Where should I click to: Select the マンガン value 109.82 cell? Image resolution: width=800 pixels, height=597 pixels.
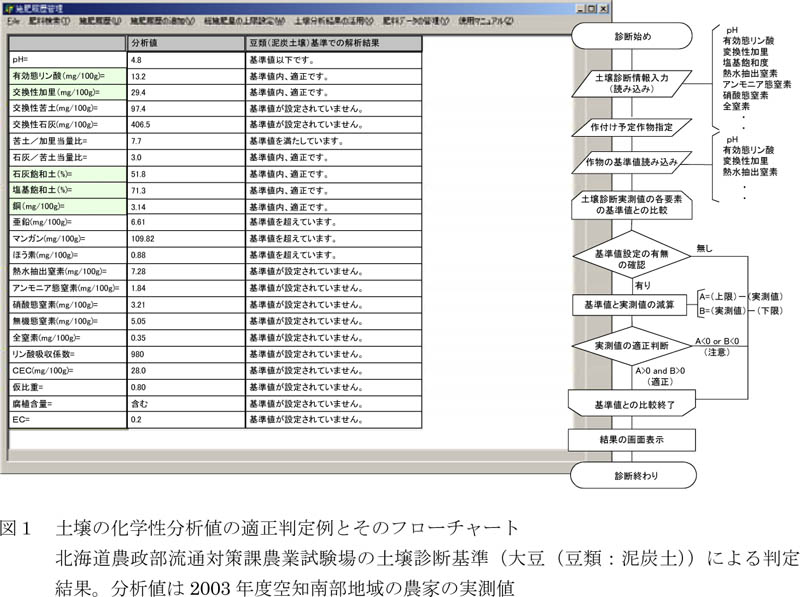[184, 239]
